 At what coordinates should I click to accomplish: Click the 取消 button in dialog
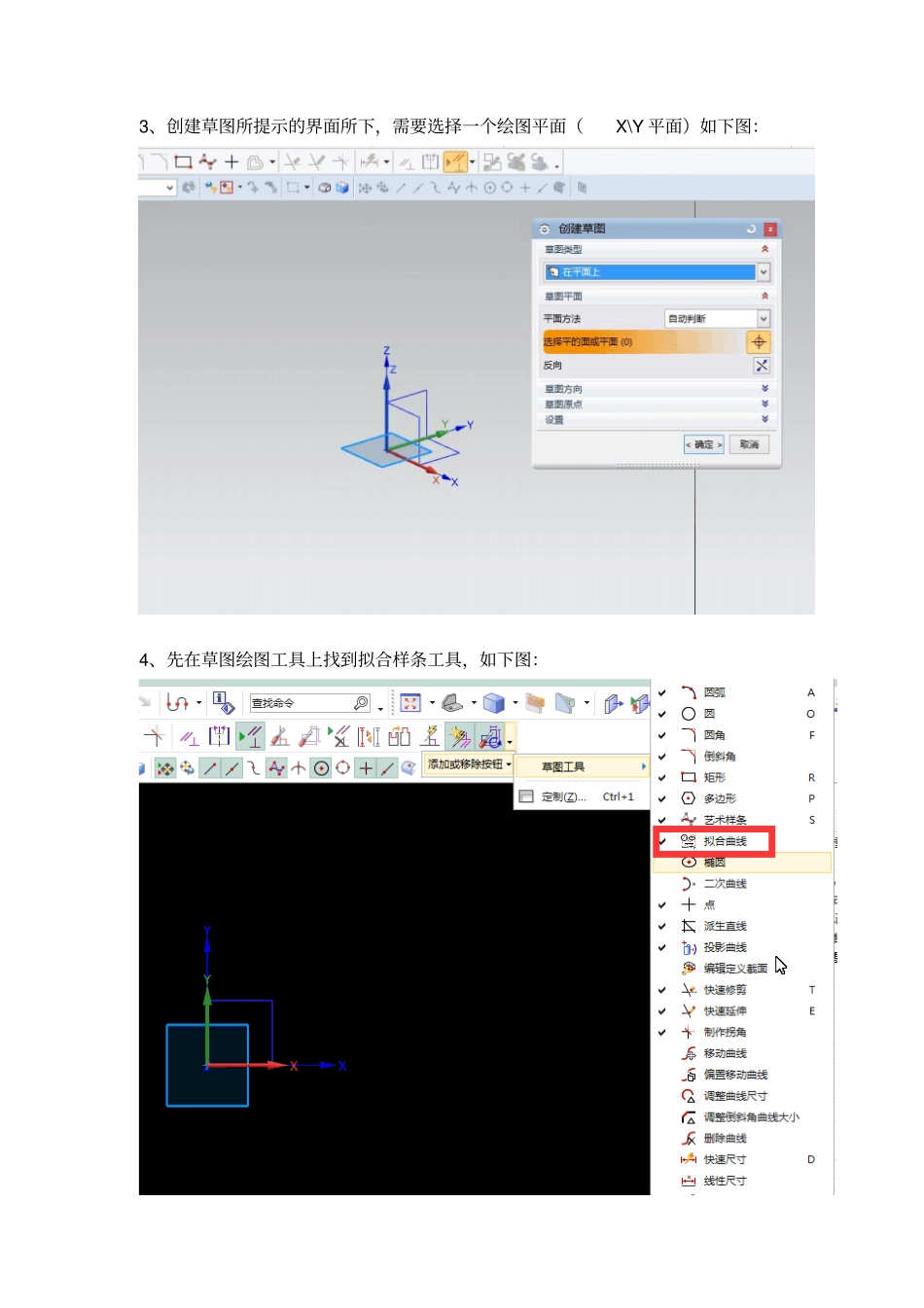coord(749,444)
